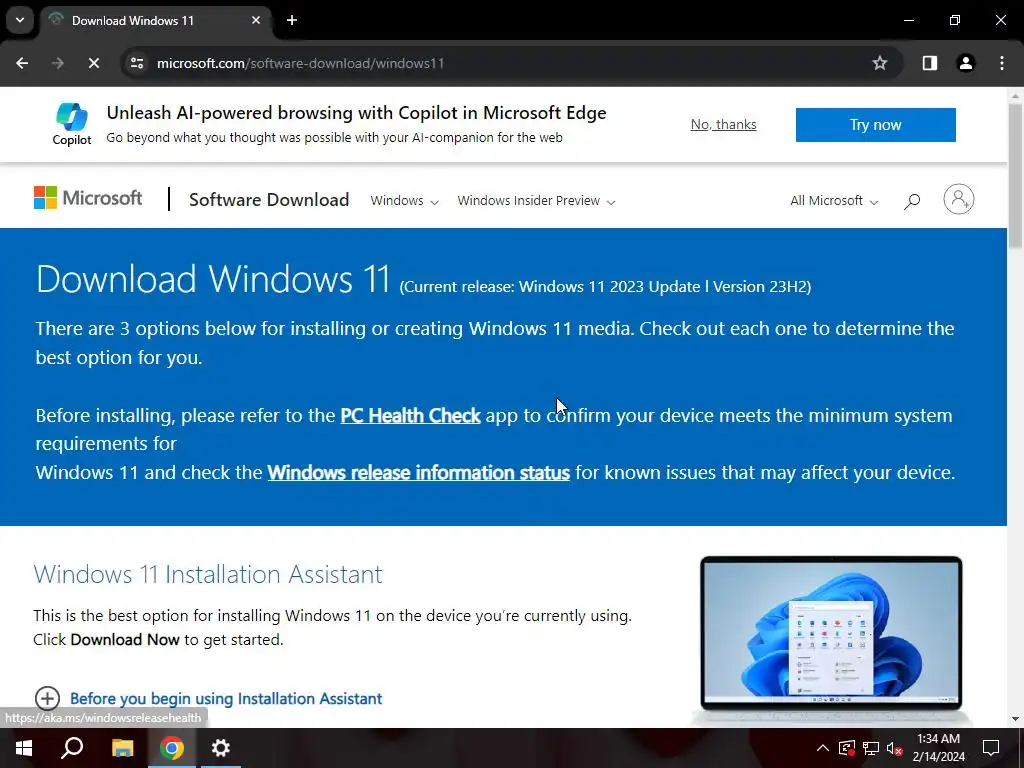Click the Windows 11 Installation Assistant heading
The width and height of the screenshot is (1024, 768).
208,574
